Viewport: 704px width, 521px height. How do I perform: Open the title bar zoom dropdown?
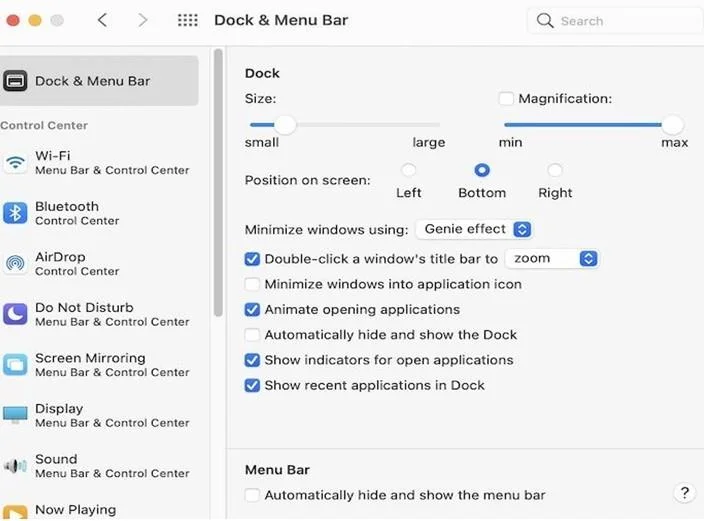coord(552,258)
